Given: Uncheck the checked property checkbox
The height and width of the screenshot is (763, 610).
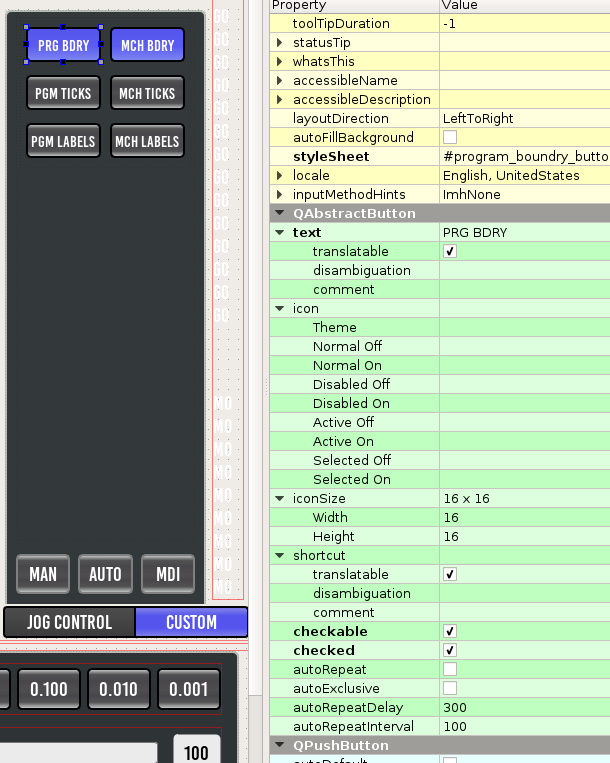Looking at the screenshot, I should (450, 650).
